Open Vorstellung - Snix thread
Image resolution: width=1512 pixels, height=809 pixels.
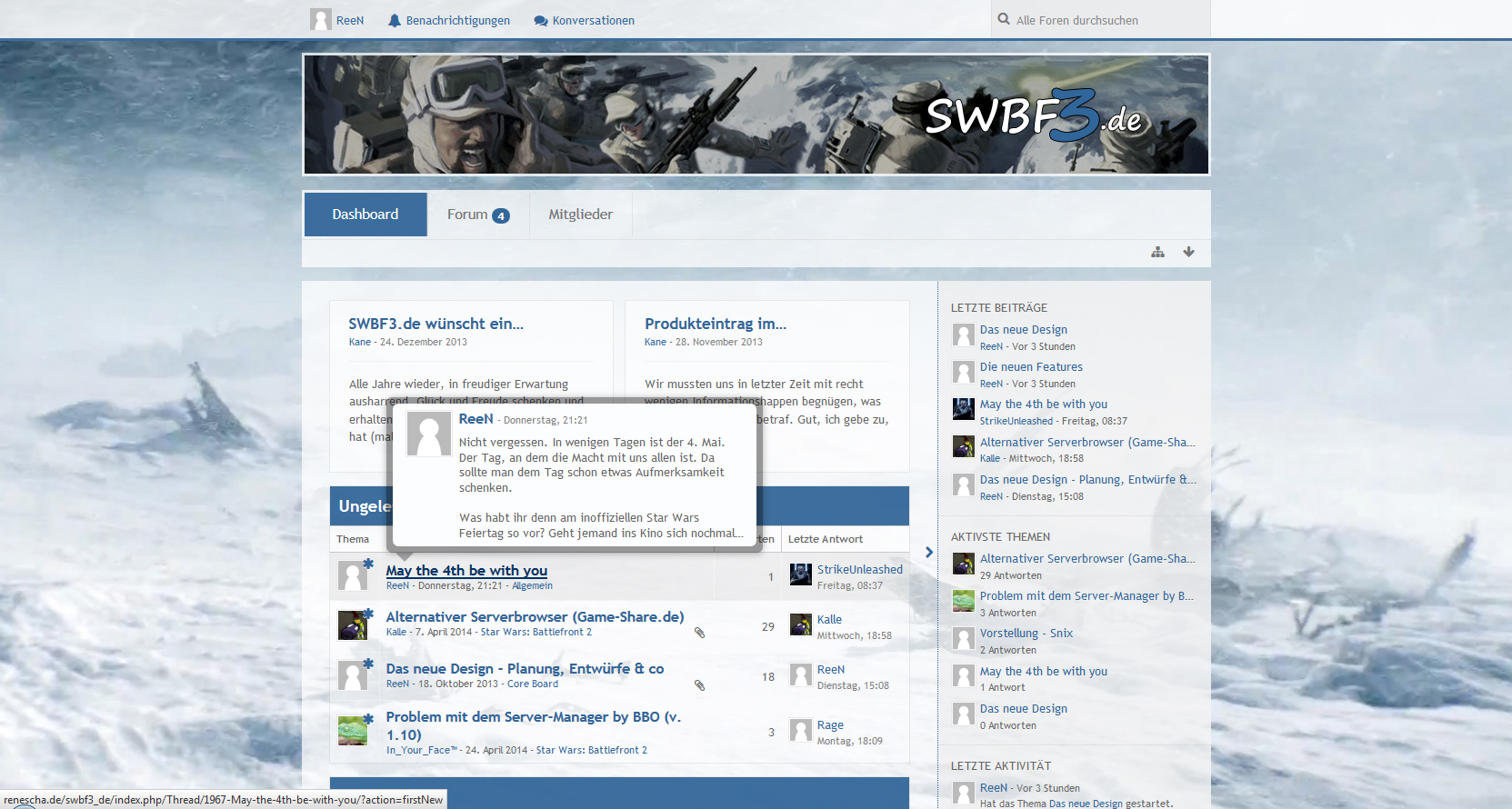point(1026,633)
